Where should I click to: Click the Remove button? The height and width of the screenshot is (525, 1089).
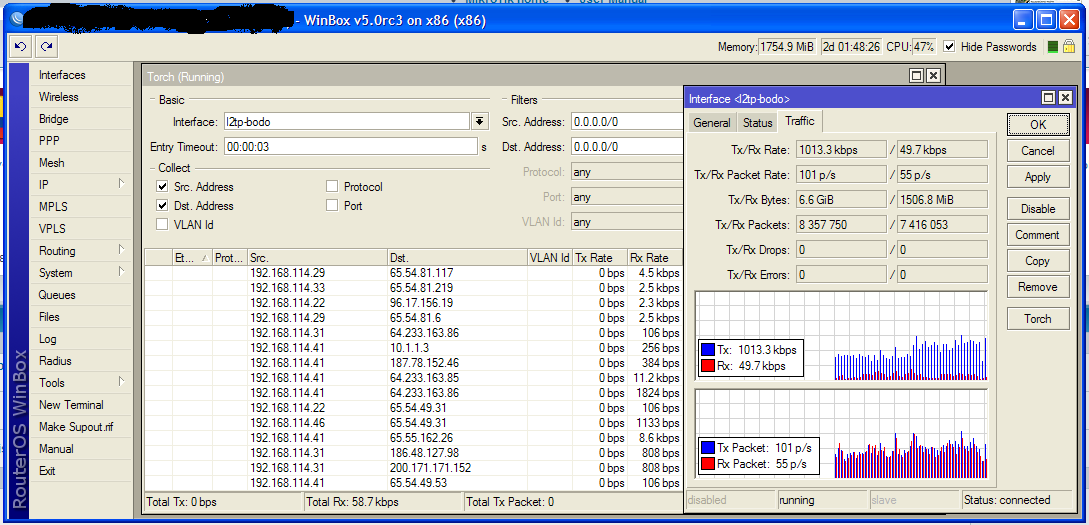click(x=1038, y=287)
